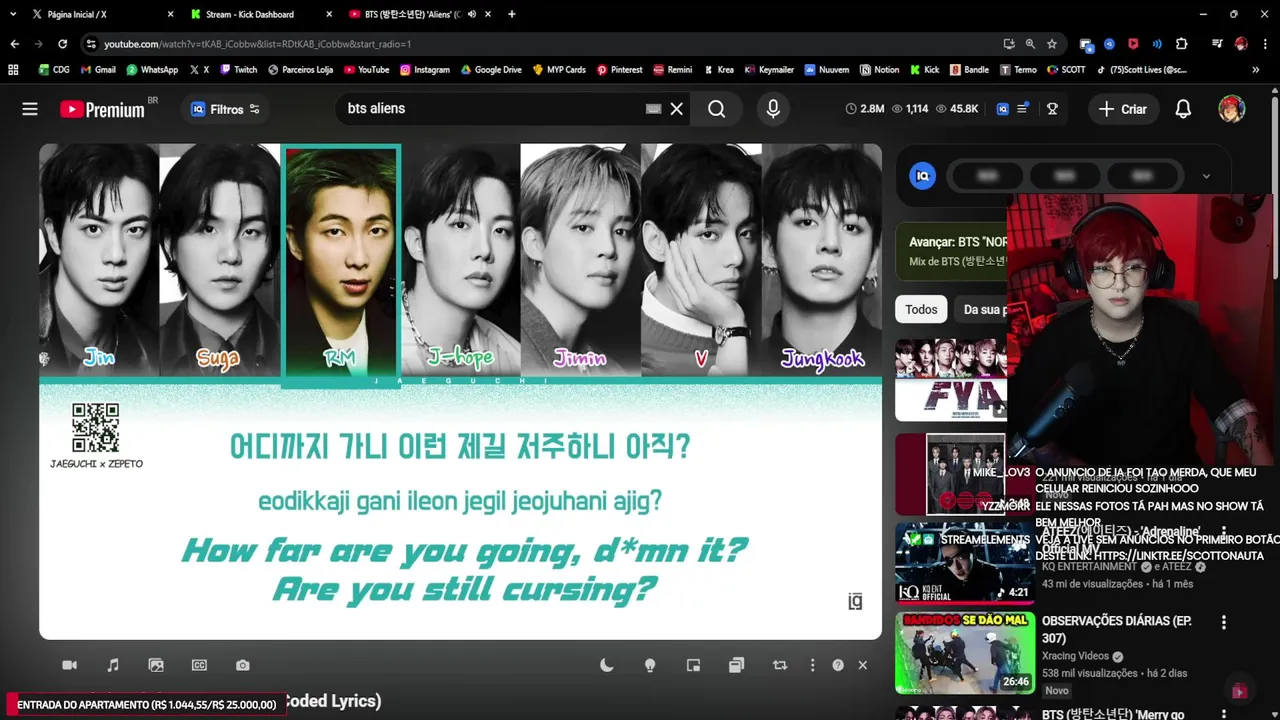Go back in browser history

pyautogui.click(x=14, y=44)
